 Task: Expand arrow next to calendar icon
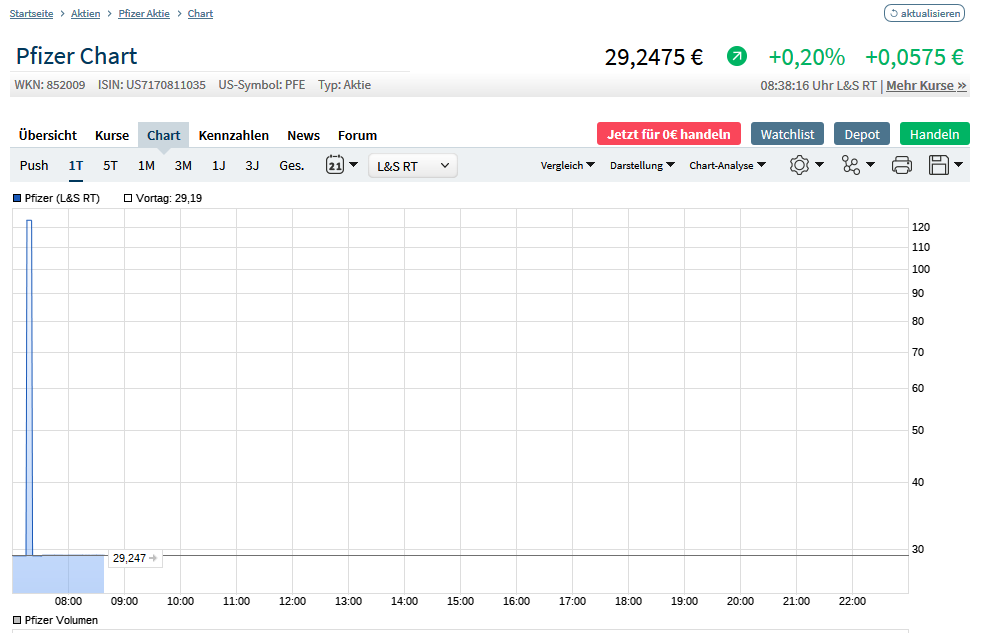pyautogui.click(x=354, y=165)
